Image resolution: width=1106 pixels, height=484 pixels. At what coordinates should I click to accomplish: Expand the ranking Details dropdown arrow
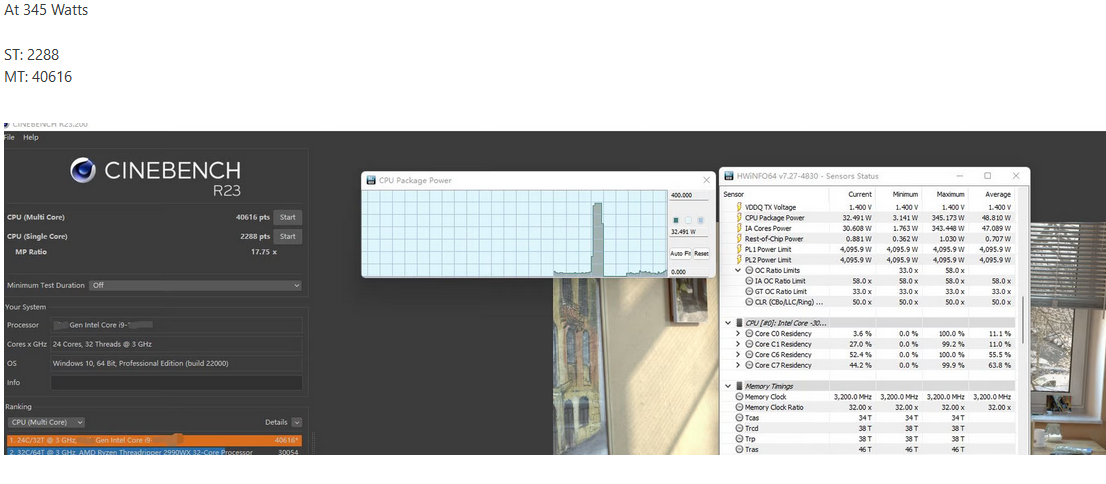pyautogui.click(x=296, y=422)
